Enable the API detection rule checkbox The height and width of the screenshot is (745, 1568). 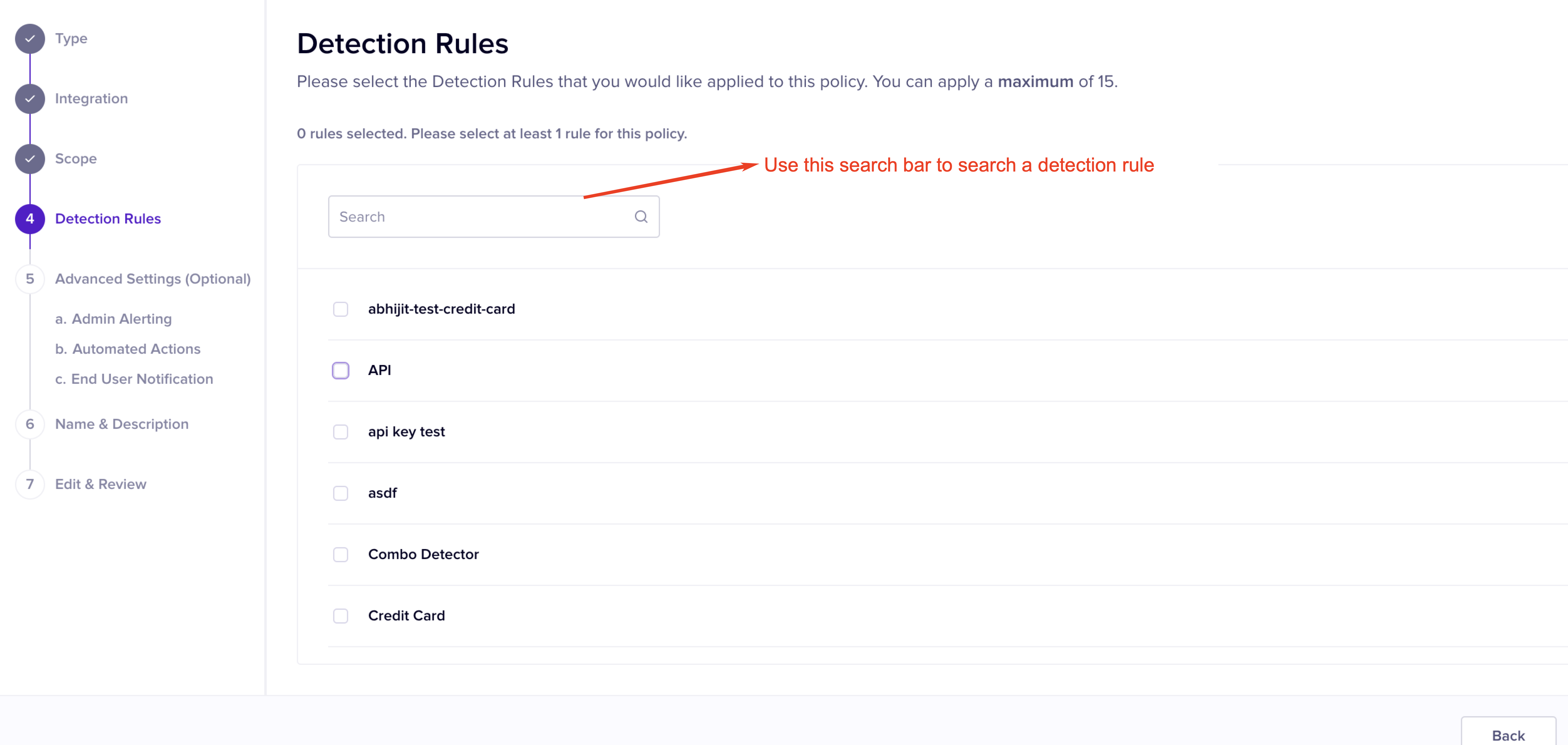click(x=340, y=371)
